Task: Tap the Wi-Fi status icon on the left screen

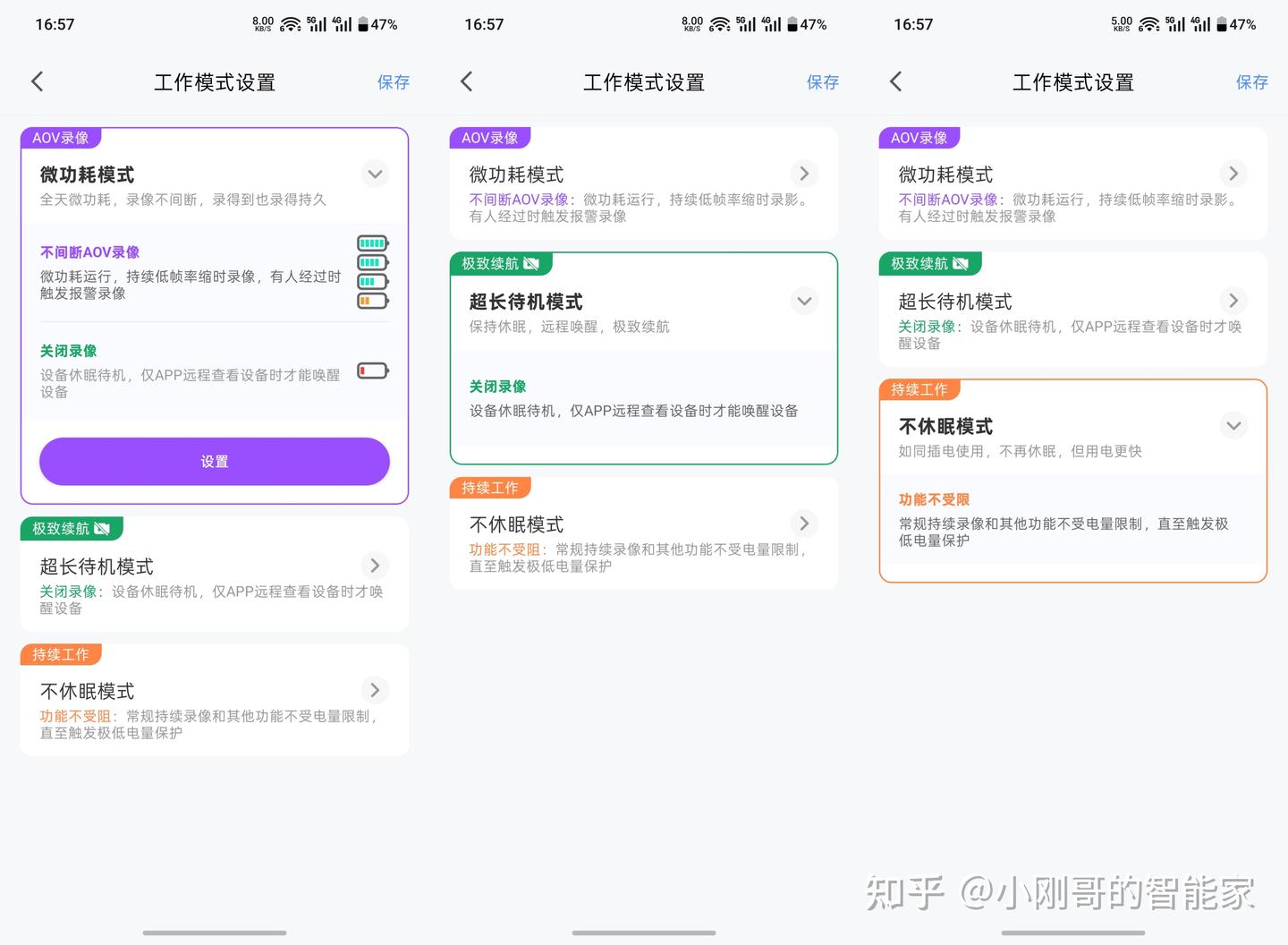Action: (x=291, y=24)
